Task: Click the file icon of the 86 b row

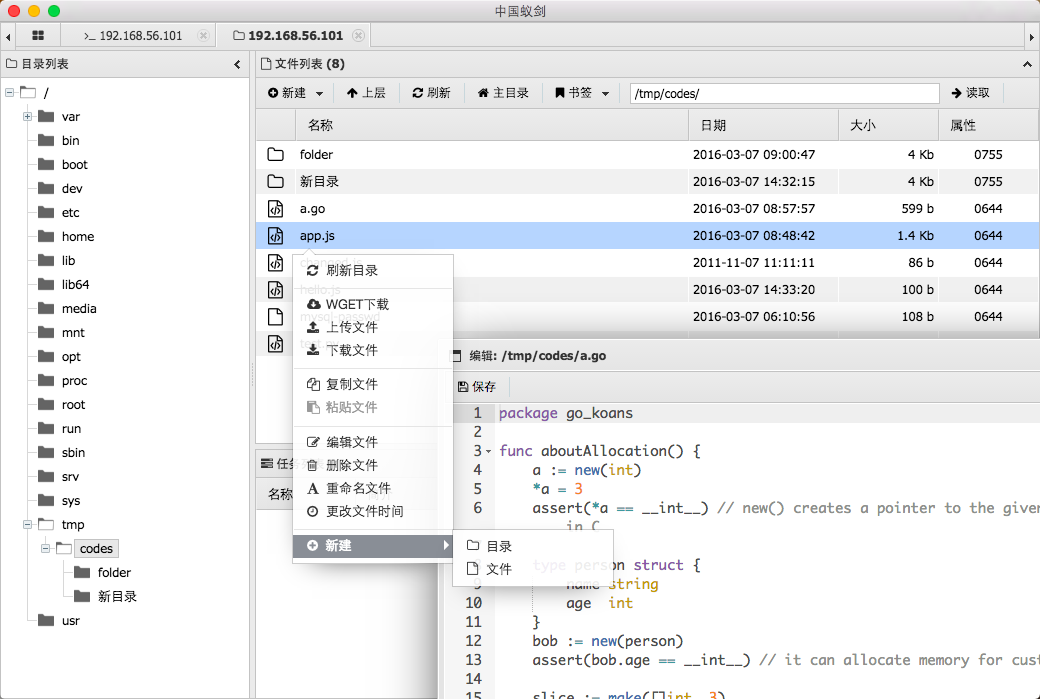Action: click(x=275, y=263)
